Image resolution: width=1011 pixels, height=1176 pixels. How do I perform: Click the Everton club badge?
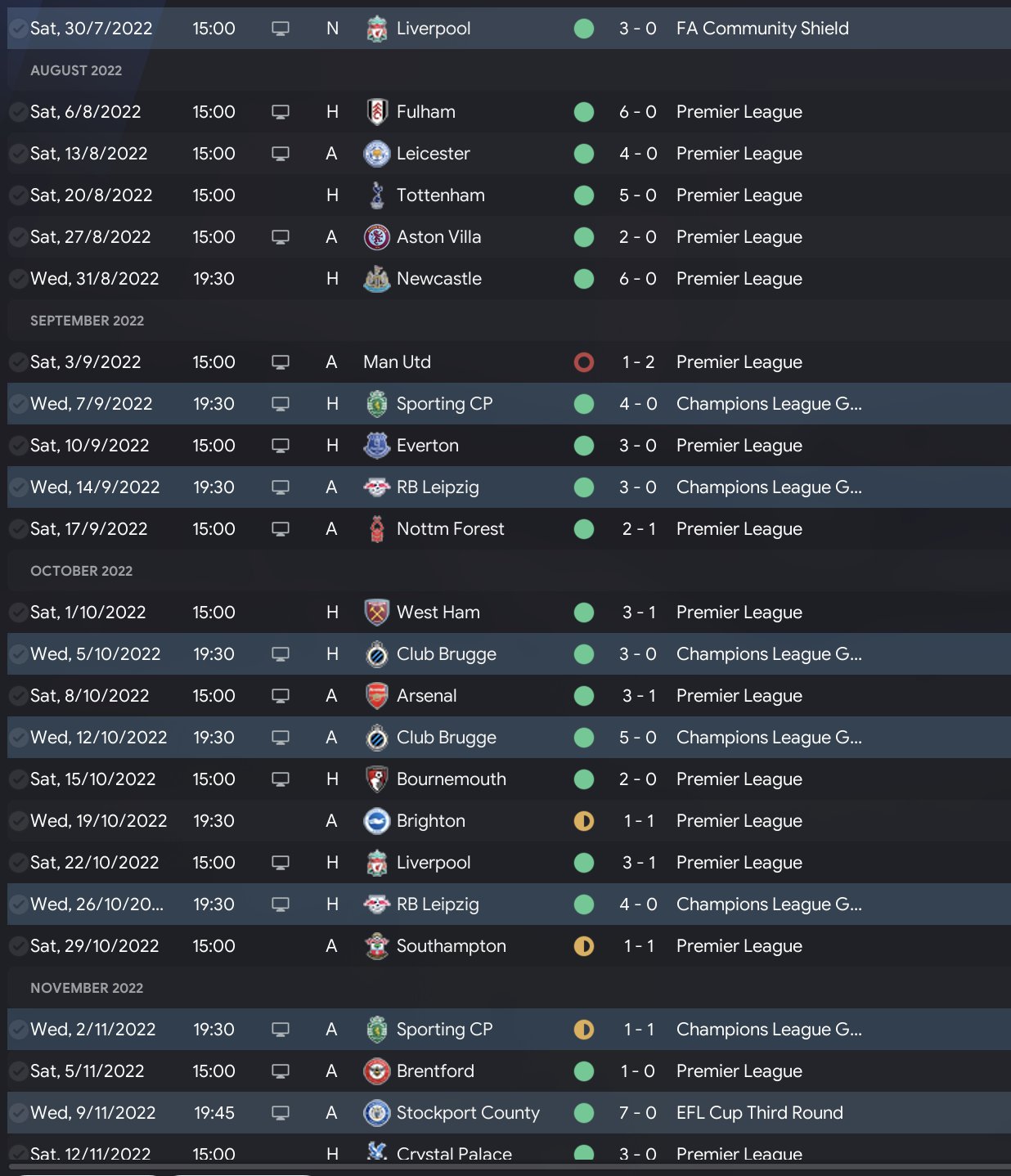(376, 446)
